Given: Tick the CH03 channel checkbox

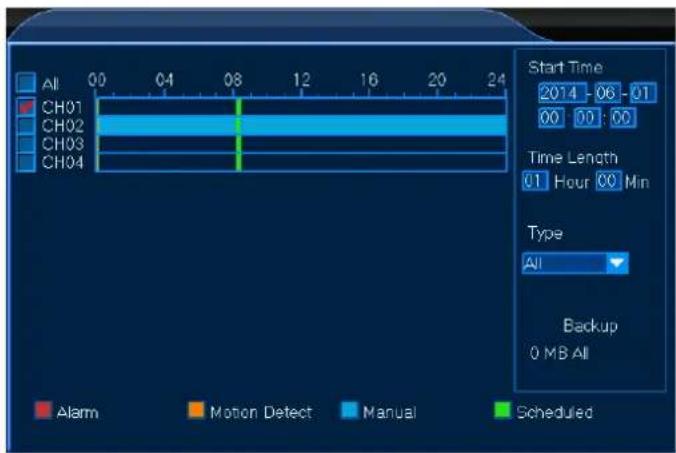Looking at the screenshot, I should (25, 144).
